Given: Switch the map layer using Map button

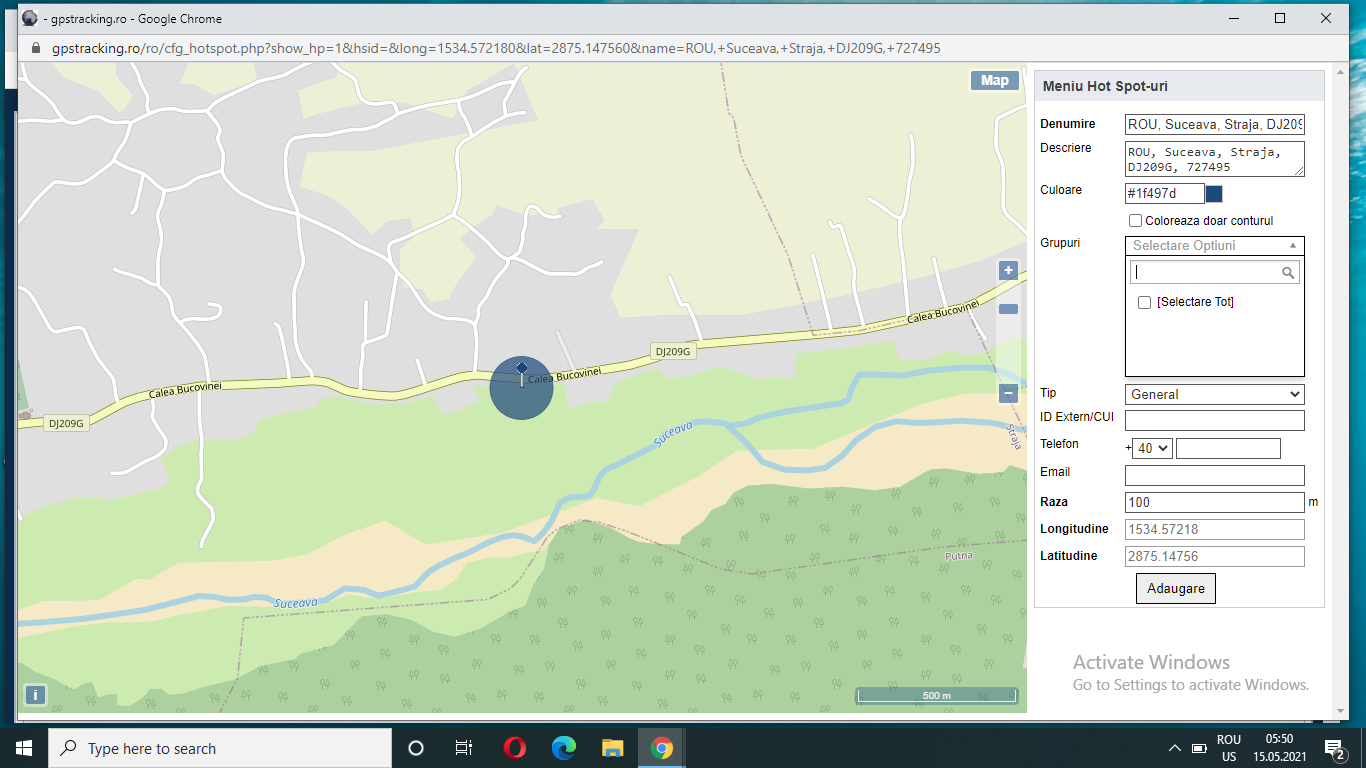Looking at the screenshot, I should (x=995, y=81).
